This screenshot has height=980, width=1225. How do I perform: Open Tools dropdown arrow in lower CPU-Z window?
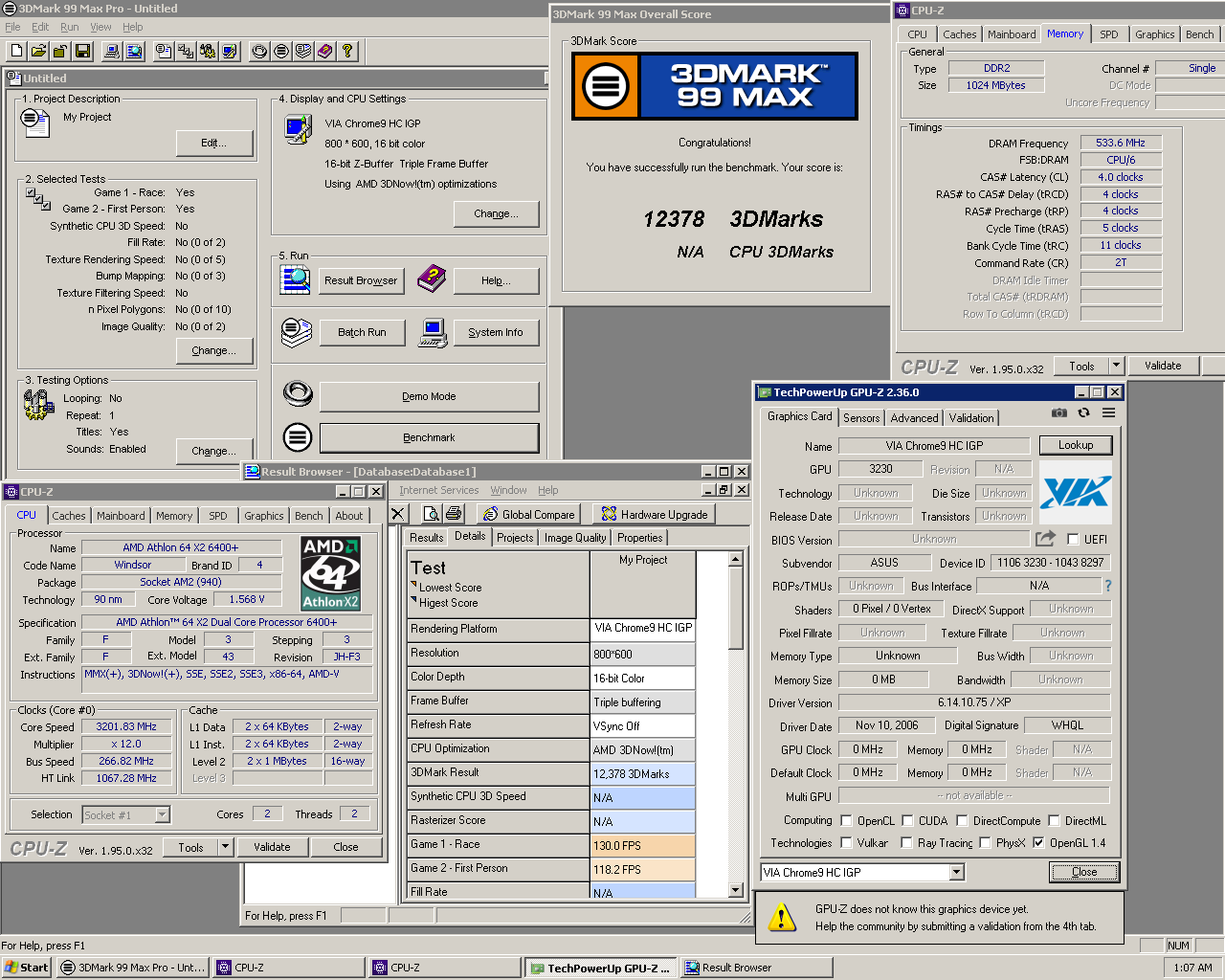(x=226, y=847)
